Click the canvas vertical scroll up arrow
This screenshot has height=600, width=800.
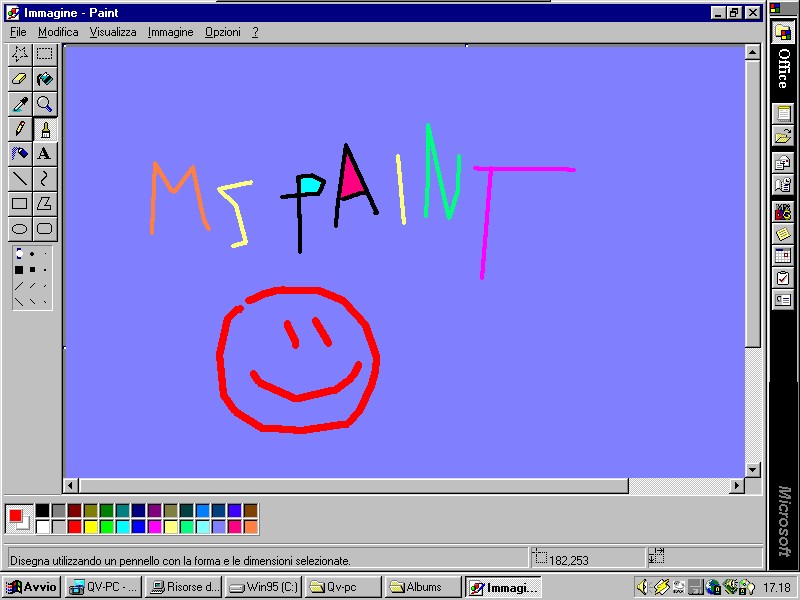coord(753,53)
